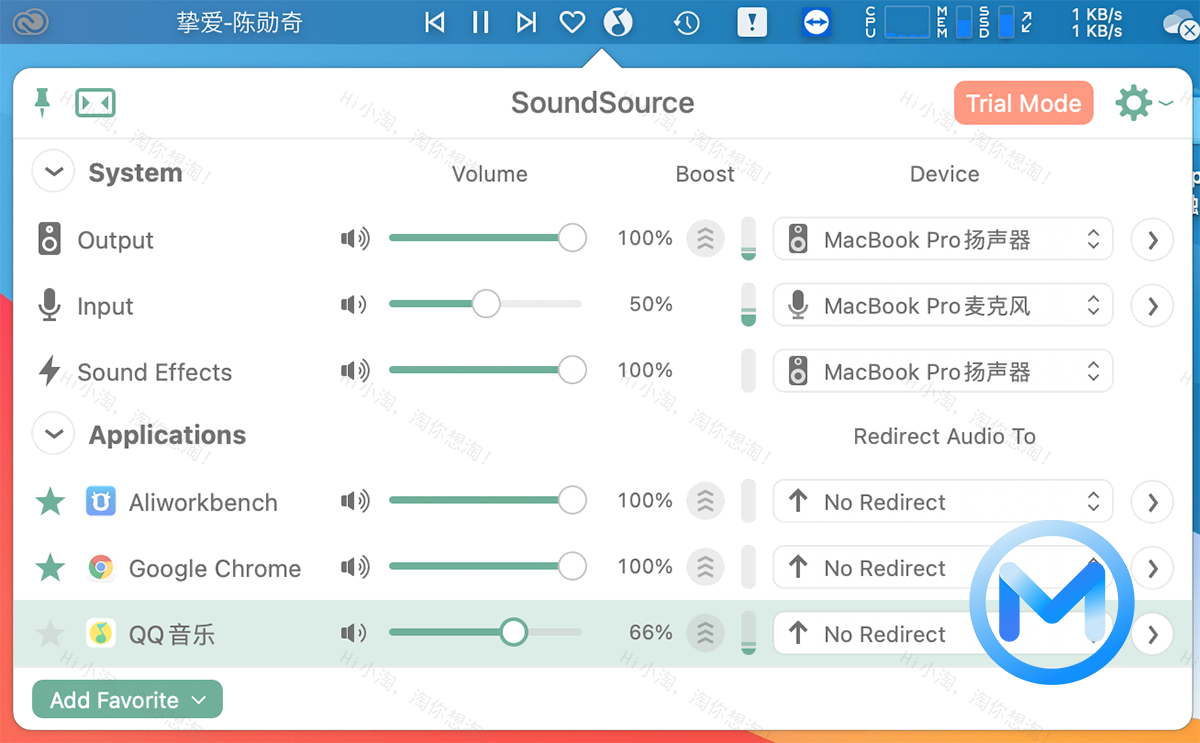Mute the Input microphone icon

pyautogui.click(x=353, y=305)
